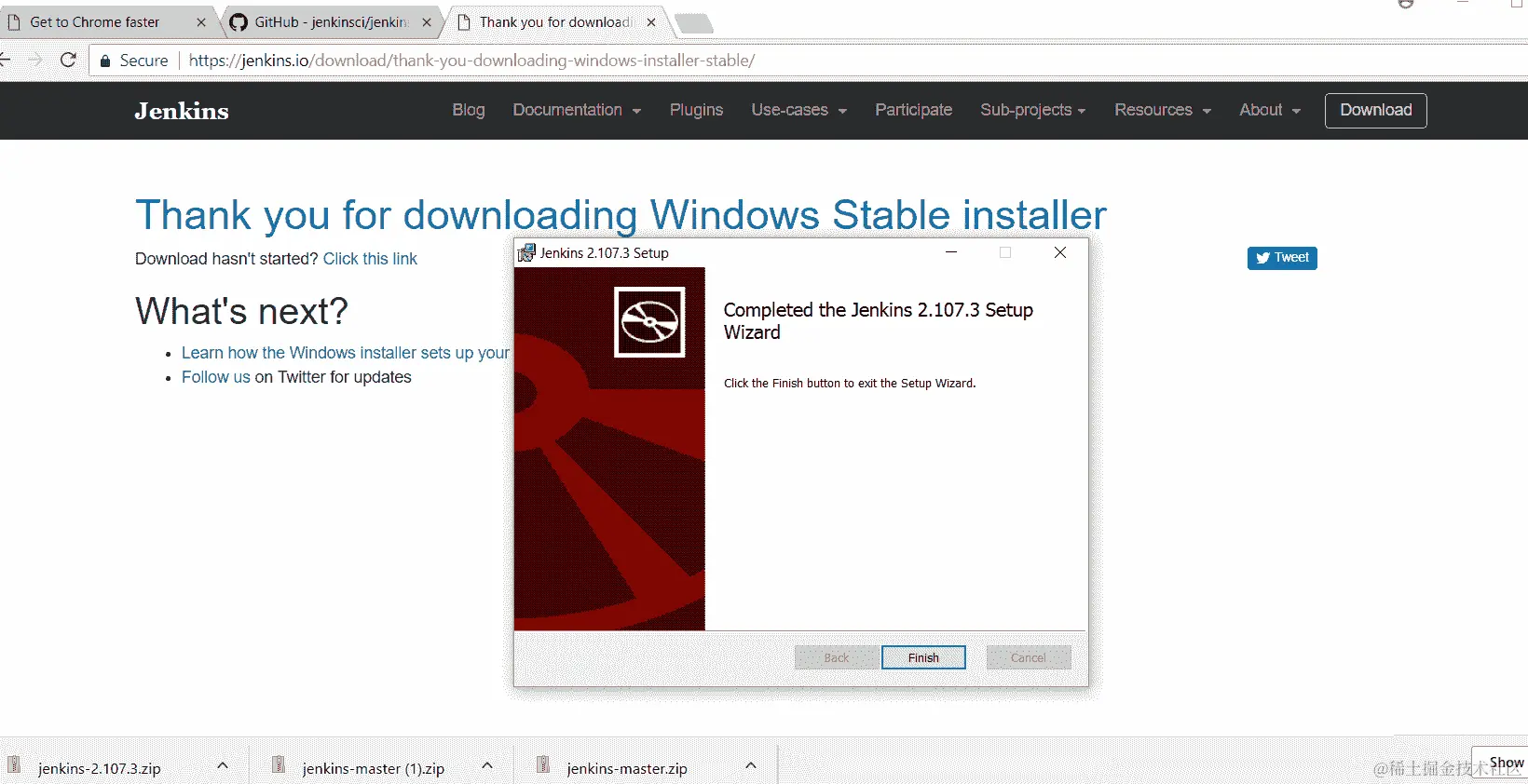Open the Plugins menu item
Screen dimensions: 1528x784
click(696, 110)
